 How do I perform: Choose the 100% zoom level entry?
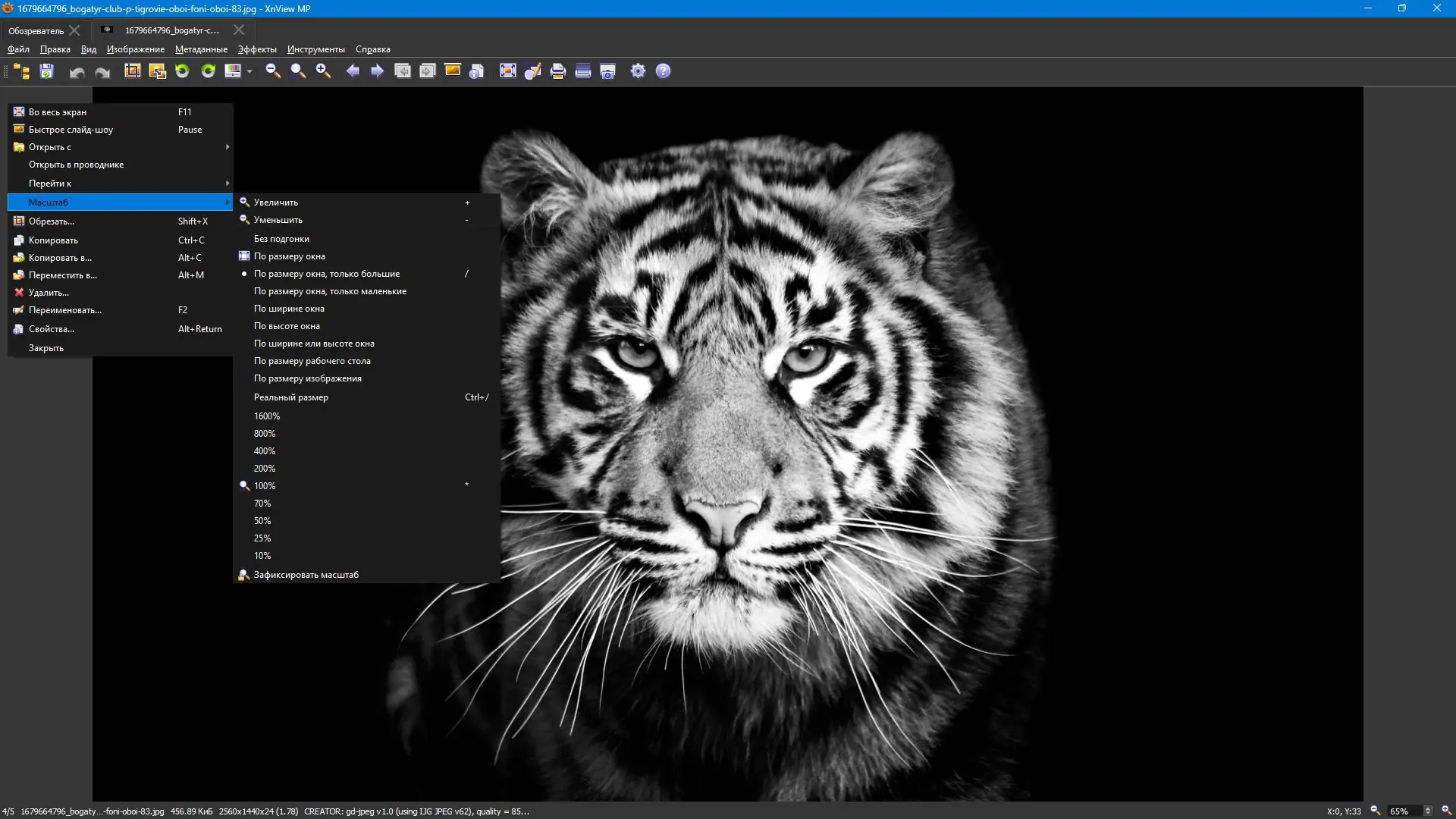(265, 486)
